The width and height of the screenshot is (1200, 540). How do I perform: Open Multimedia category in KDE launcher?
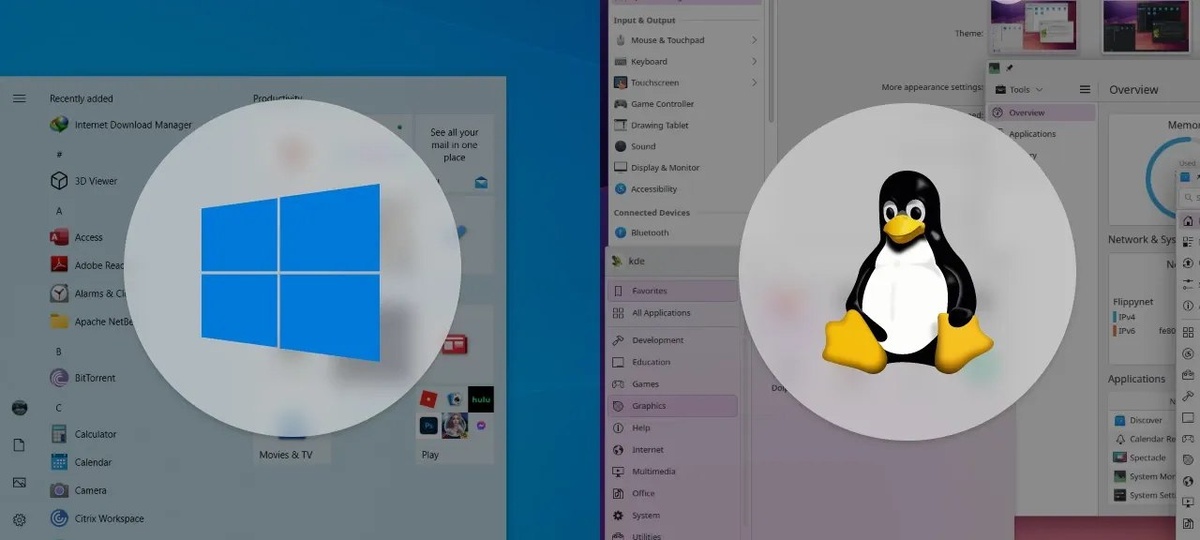[672, 472]
